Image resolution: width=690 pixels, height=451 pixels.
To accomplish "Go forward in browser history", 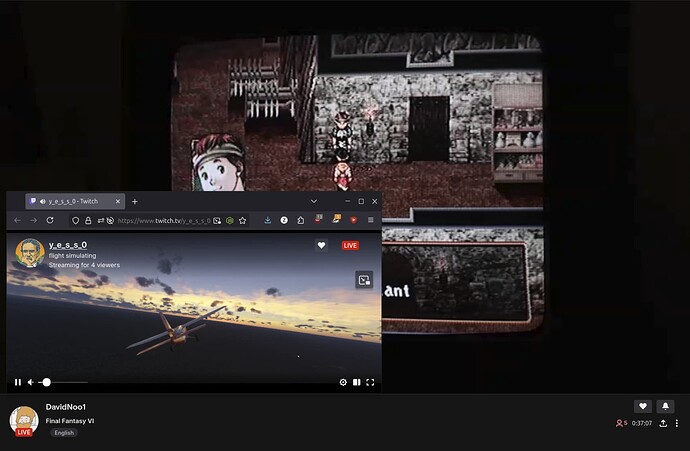I will (x=33, y=220).
